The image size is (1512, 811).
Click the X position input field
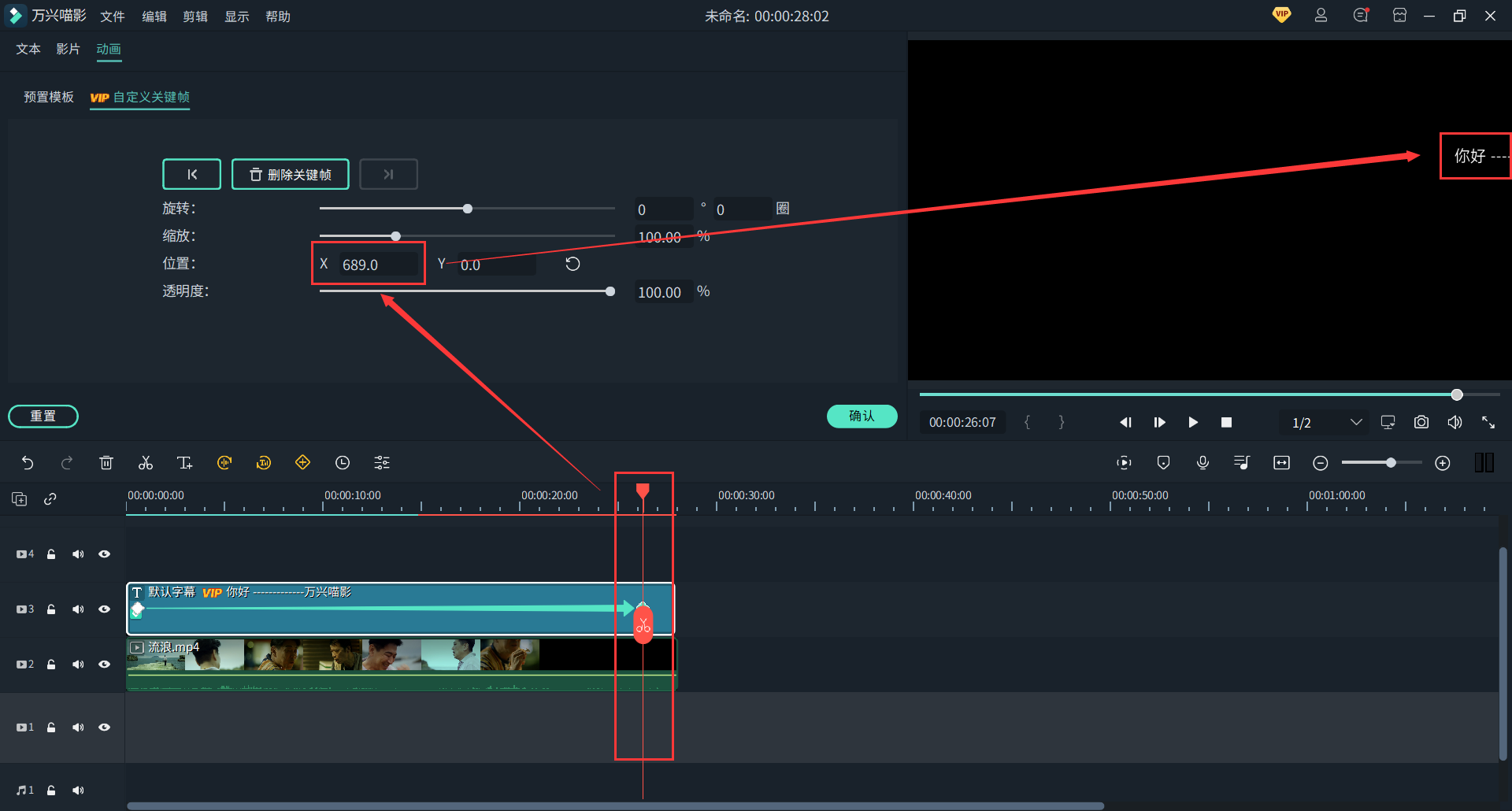point(378,265)
